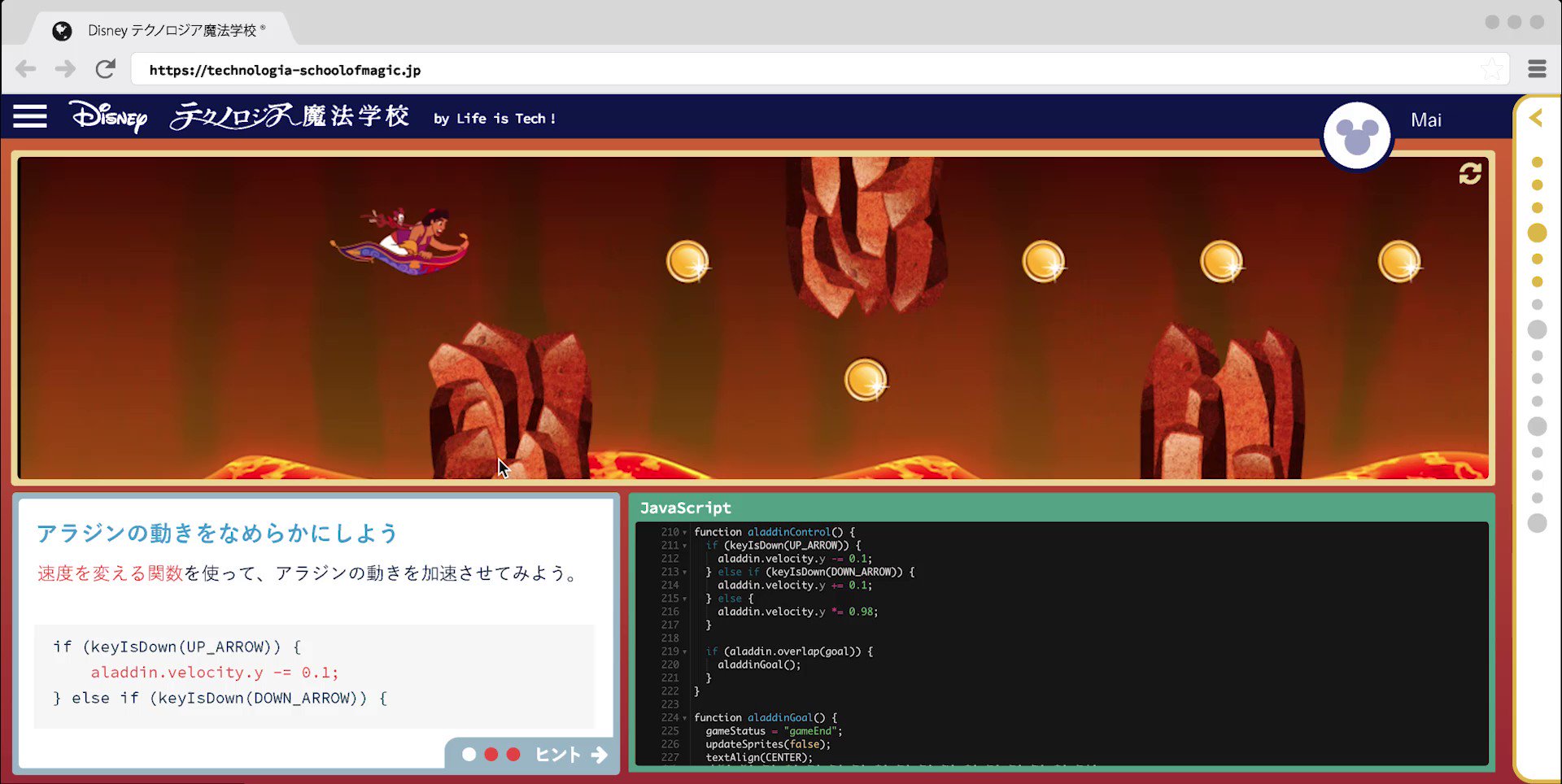Go forward using the browser forward arrow

tap(65, 69)
